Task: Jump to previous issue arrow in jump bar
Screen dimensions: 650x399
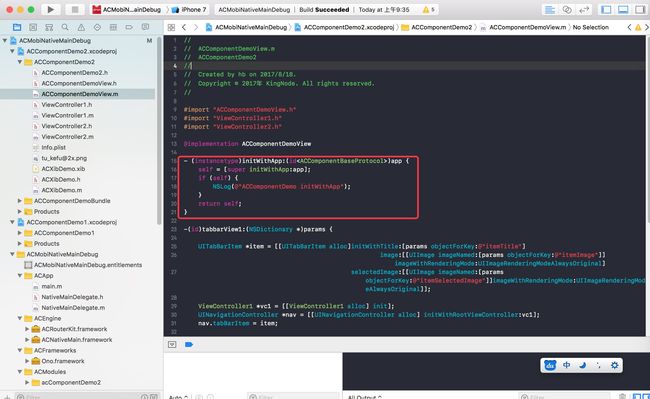Action: [629, 27]
